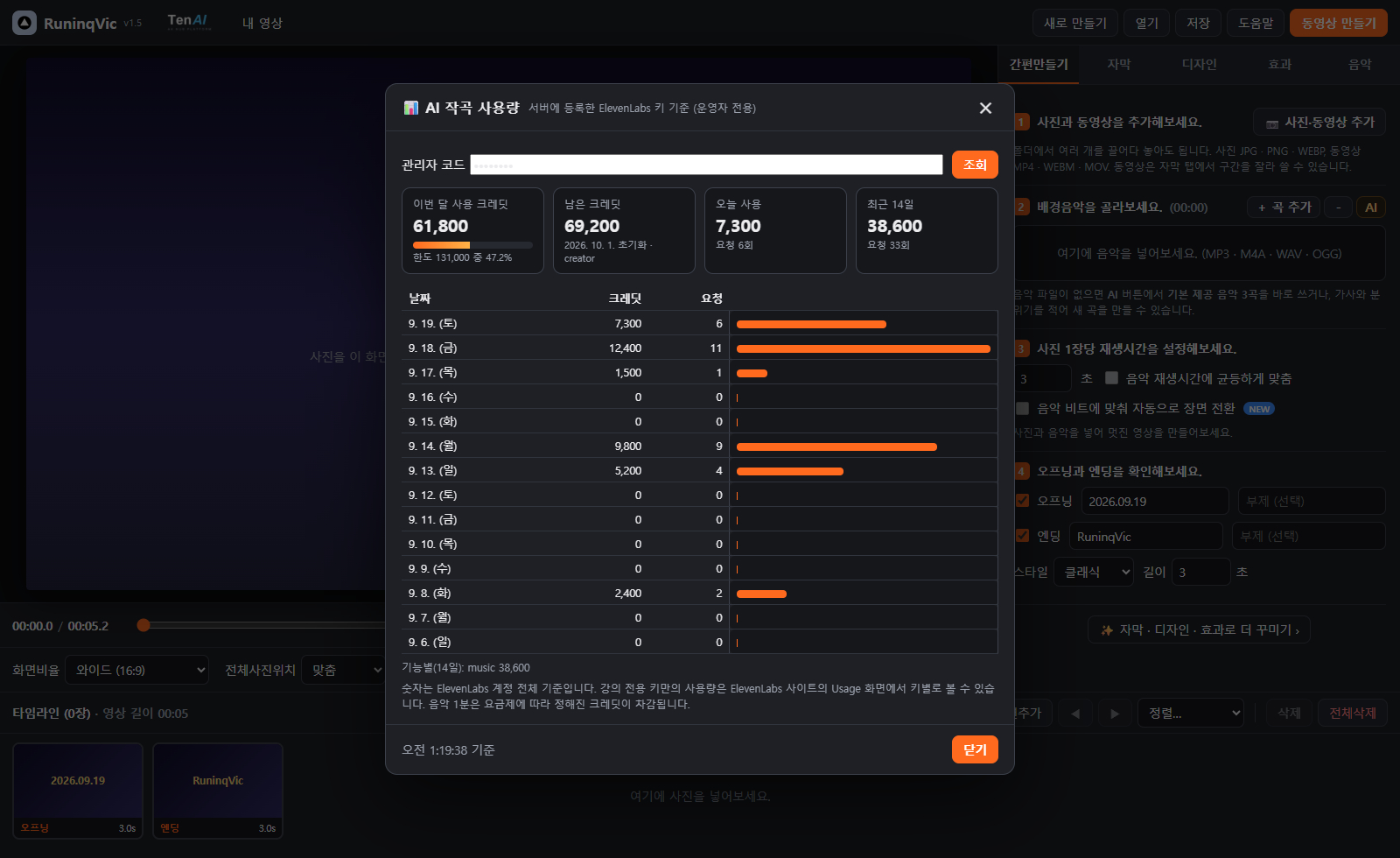
Task: Open the 도움말 button
Action: click(1256, 23)
